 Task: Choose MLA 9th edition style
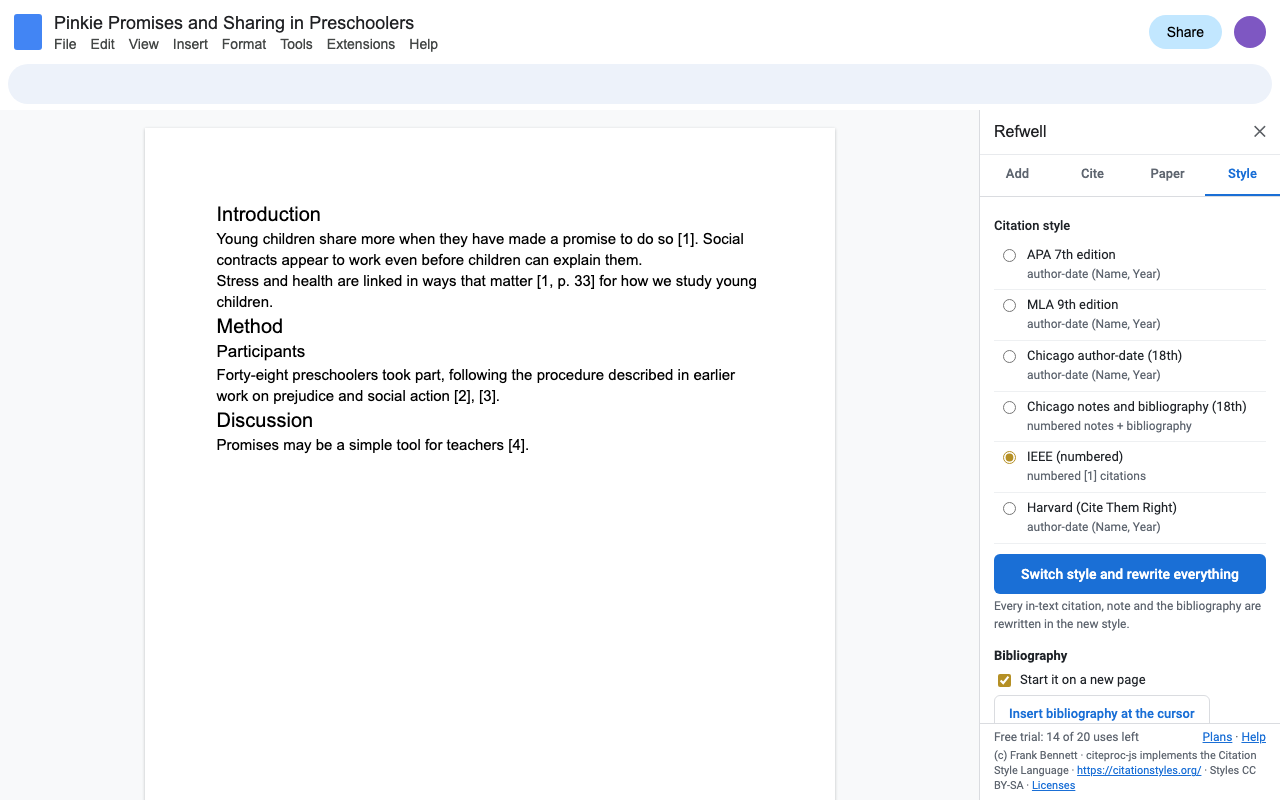tap(1009, 305)
